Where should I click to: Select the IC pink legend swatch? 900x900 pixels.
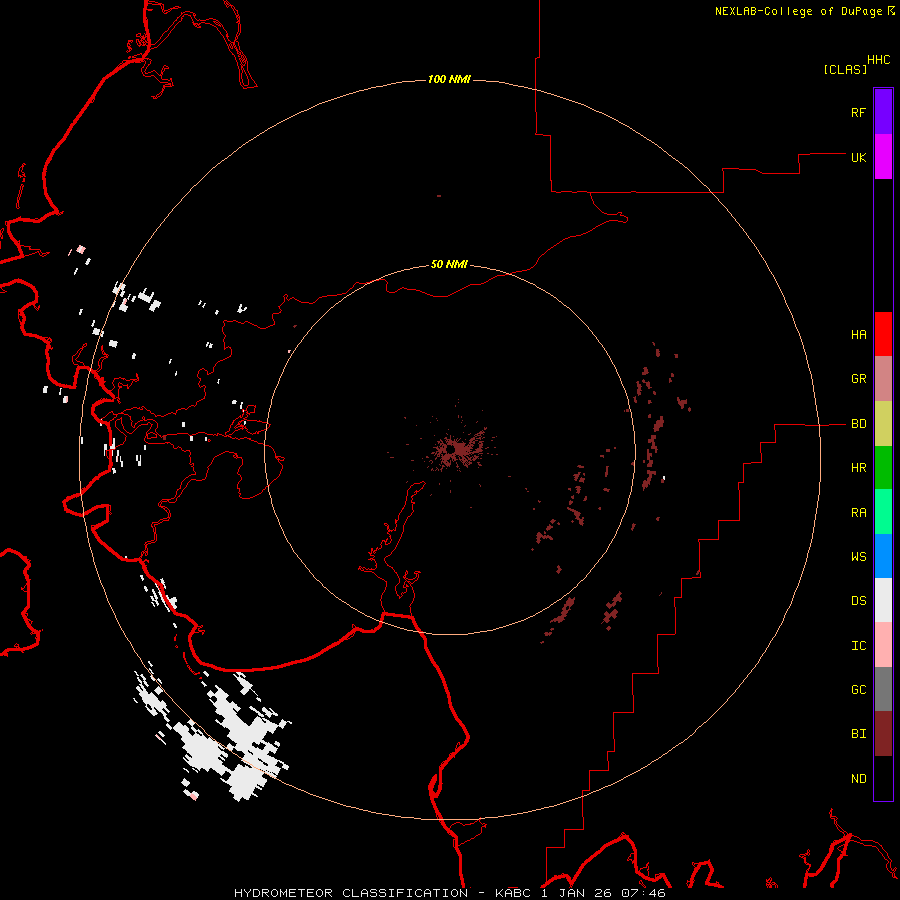[x=883, y=645]
